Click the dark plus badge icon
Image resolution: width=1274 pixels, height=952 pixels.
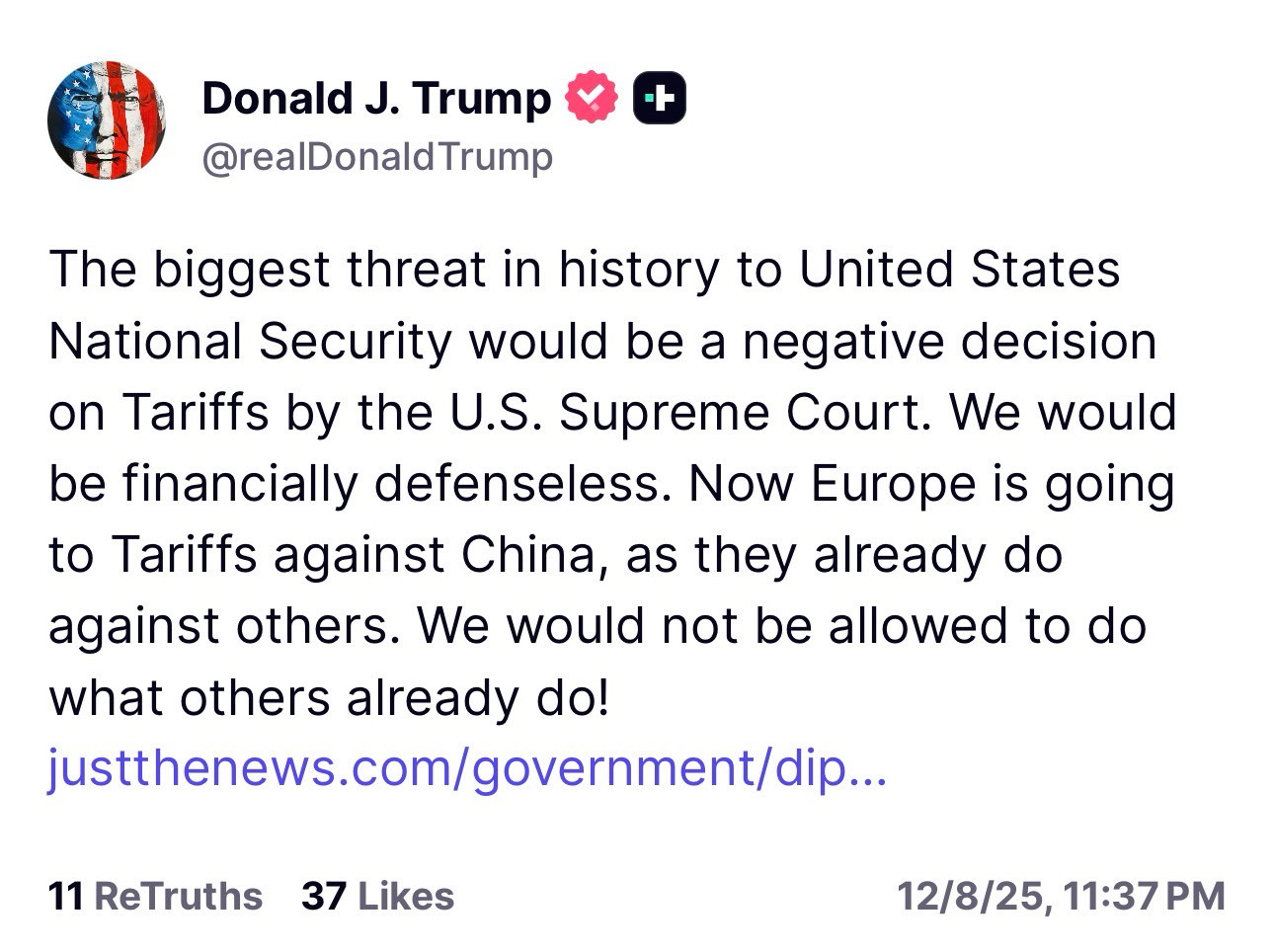[x=659, y=98]
